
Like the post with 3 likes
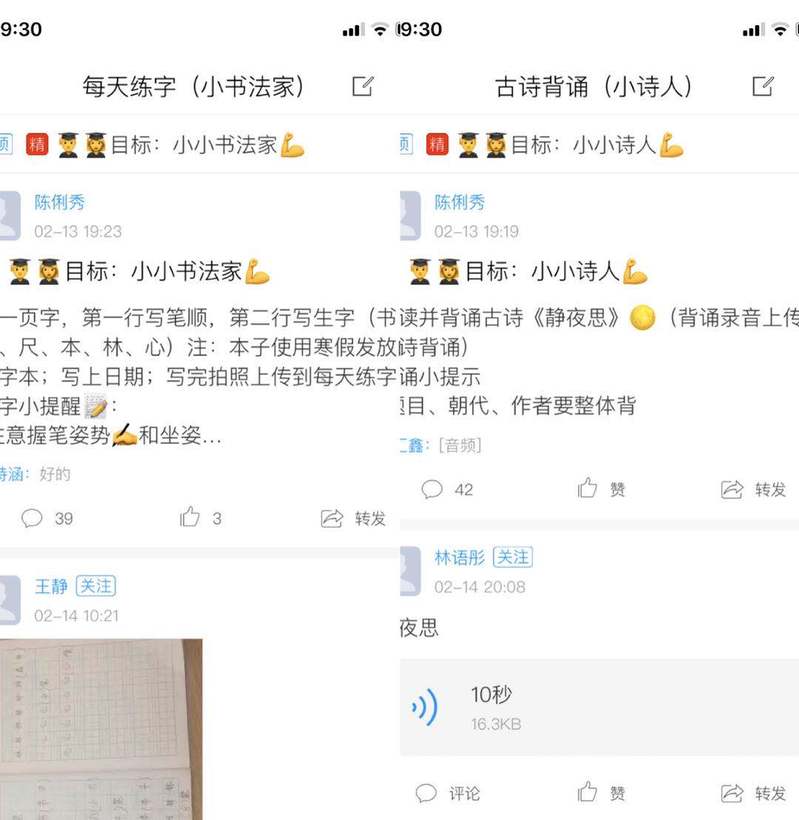[x=200, y=518]
